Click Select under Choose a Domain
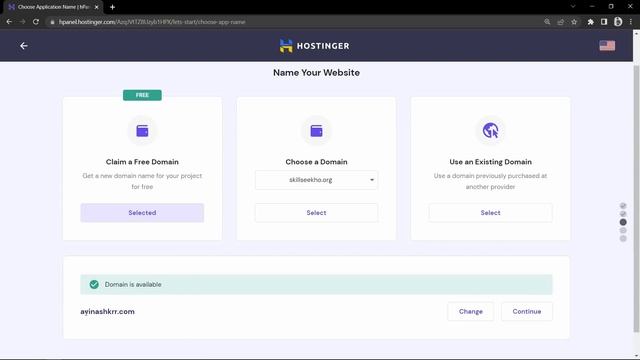The height and width of the screenshot is (360, 640). (x=316, y=213)
